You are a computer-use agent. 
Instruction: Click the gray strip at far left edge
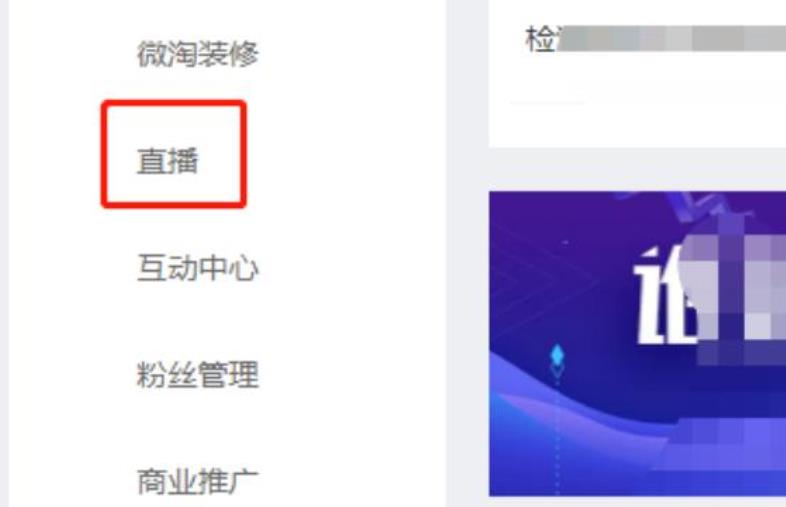point(4,253)
